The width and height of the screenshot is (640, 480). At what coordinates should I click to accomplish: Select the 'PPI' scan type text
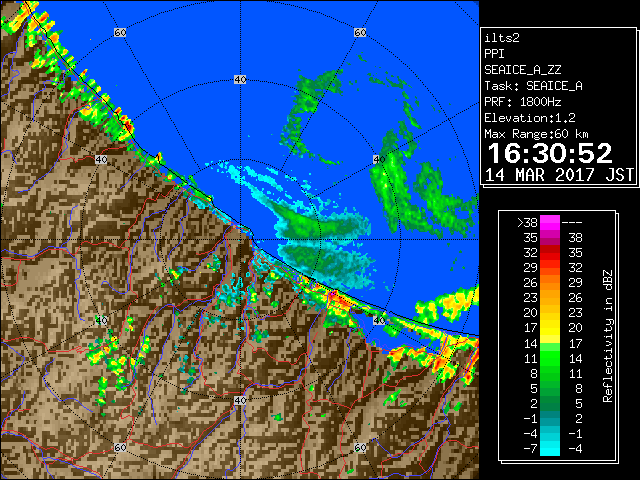(x=494, y=54)
